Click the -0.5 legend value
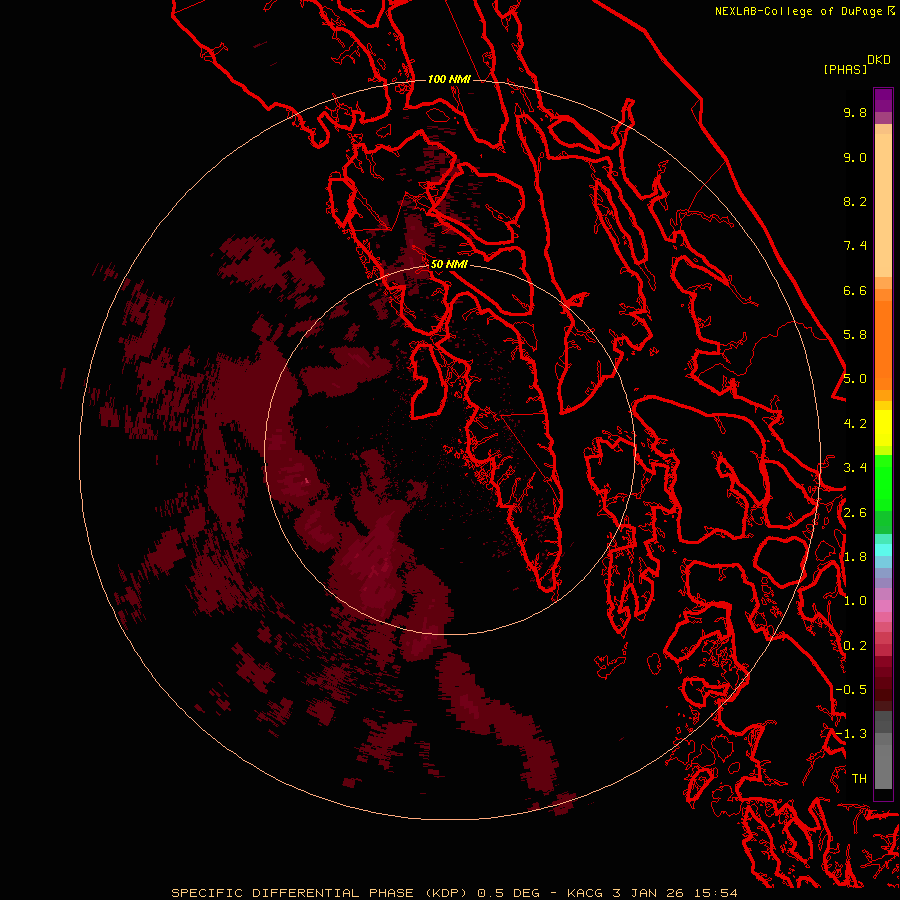This screenshot has width=900, height=900. (x=851, y=690)
